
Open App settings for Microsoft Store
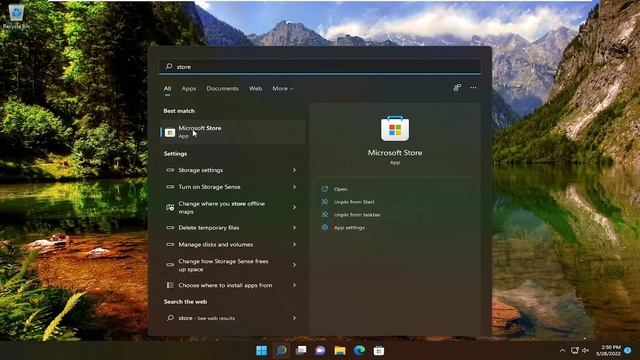[349, 228]
